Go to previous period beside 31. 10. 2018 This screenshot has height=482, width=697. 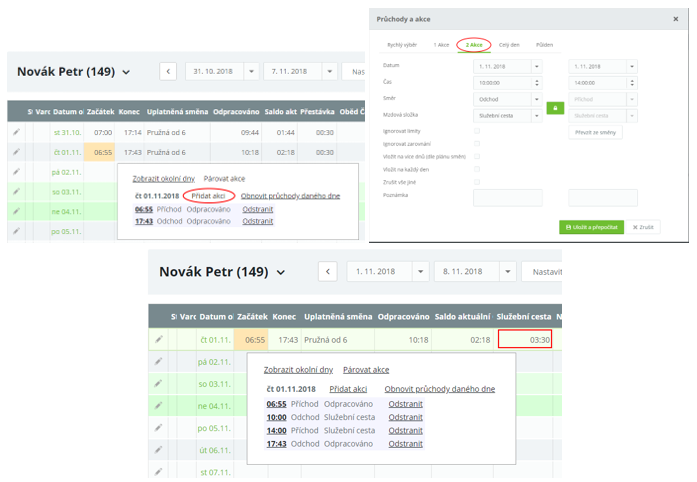[x=168, y=72]
